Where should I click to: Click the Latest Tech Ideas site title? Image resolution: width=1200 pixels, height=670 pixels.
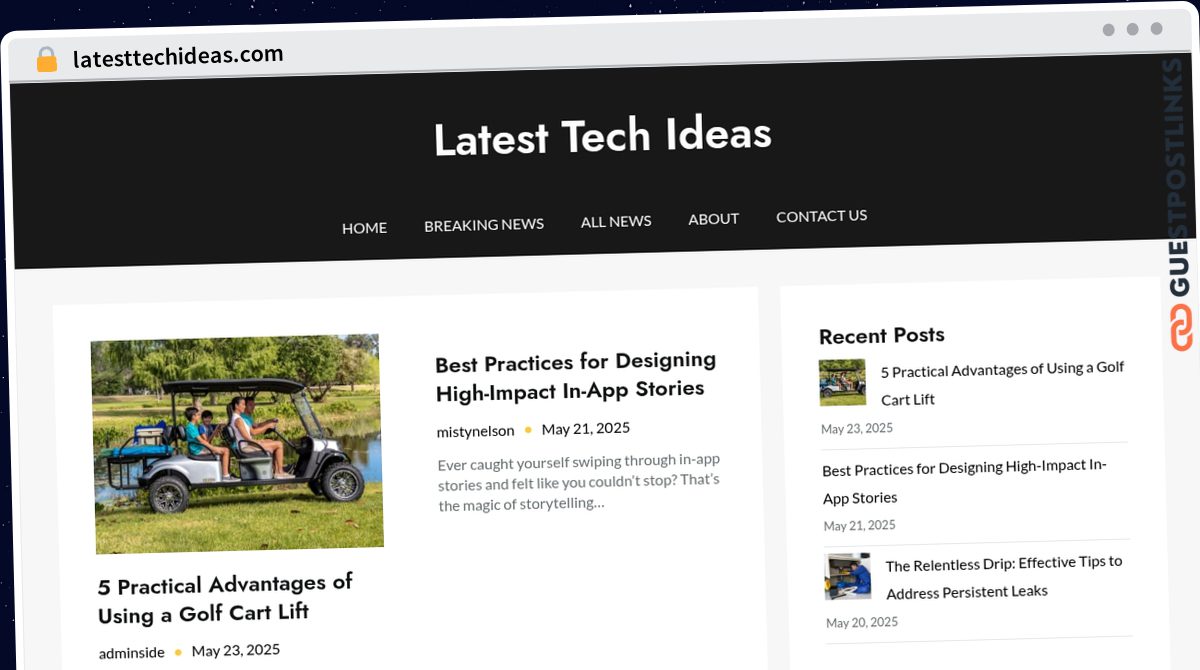pyautogui.click(x=603, y=137)
